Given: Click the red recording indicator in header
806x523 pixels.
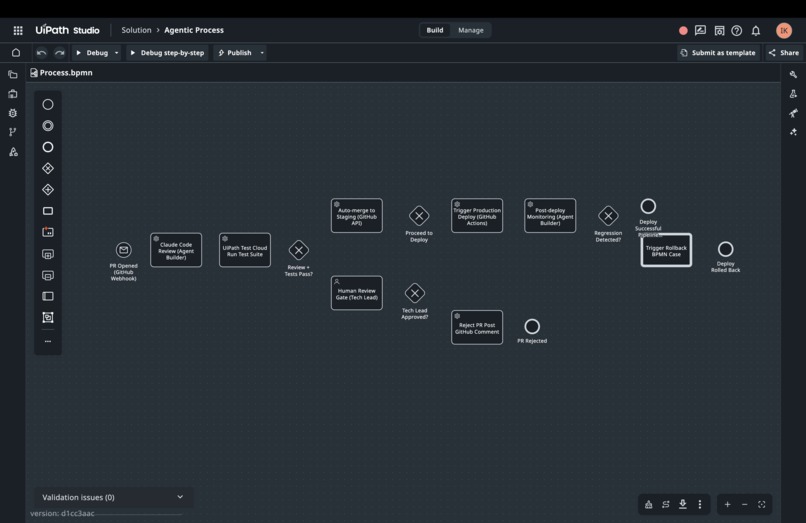Looking at the screenshot, I should pos(683,30).
